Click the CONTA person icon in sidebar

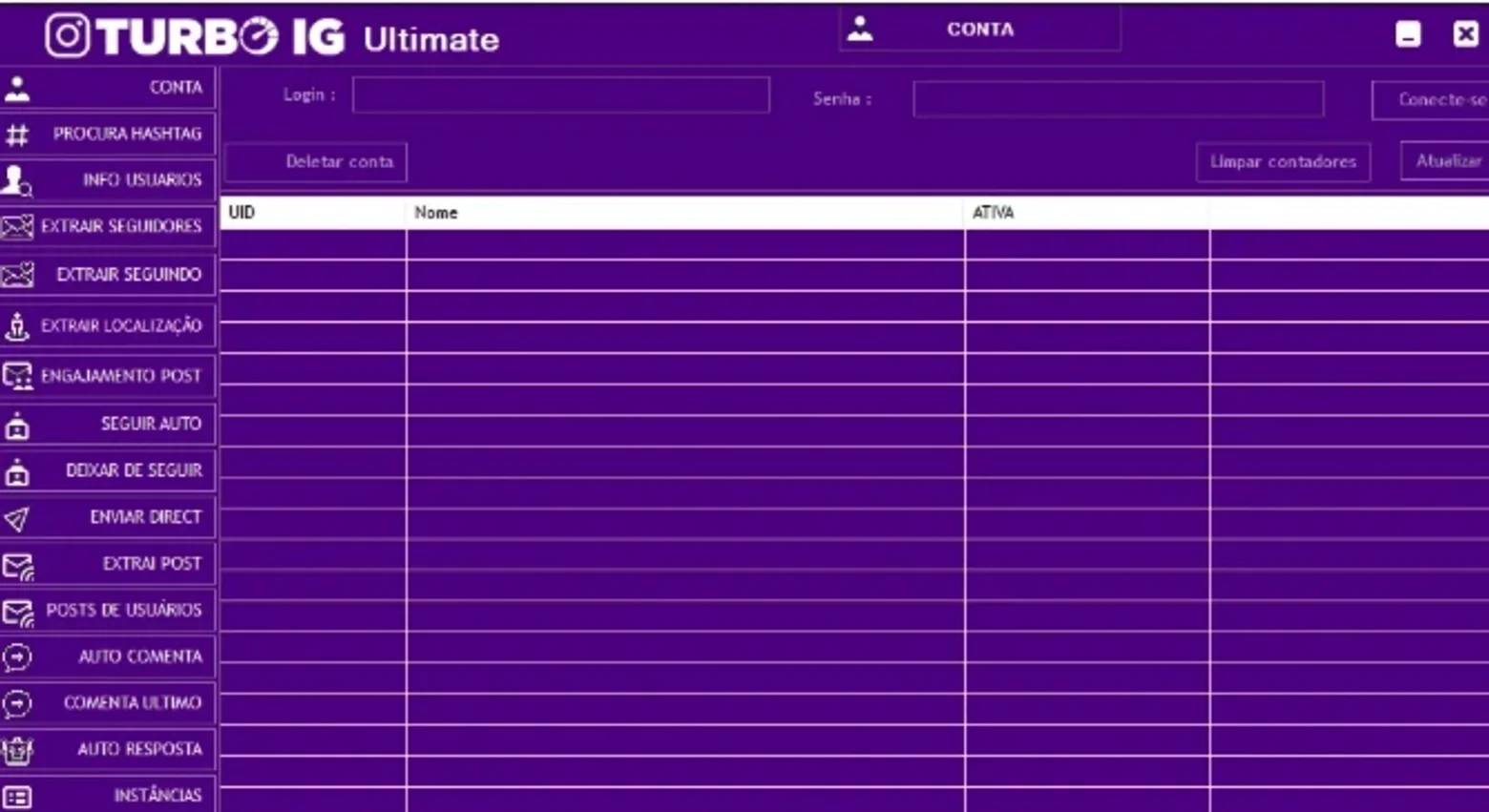[17, 89]
